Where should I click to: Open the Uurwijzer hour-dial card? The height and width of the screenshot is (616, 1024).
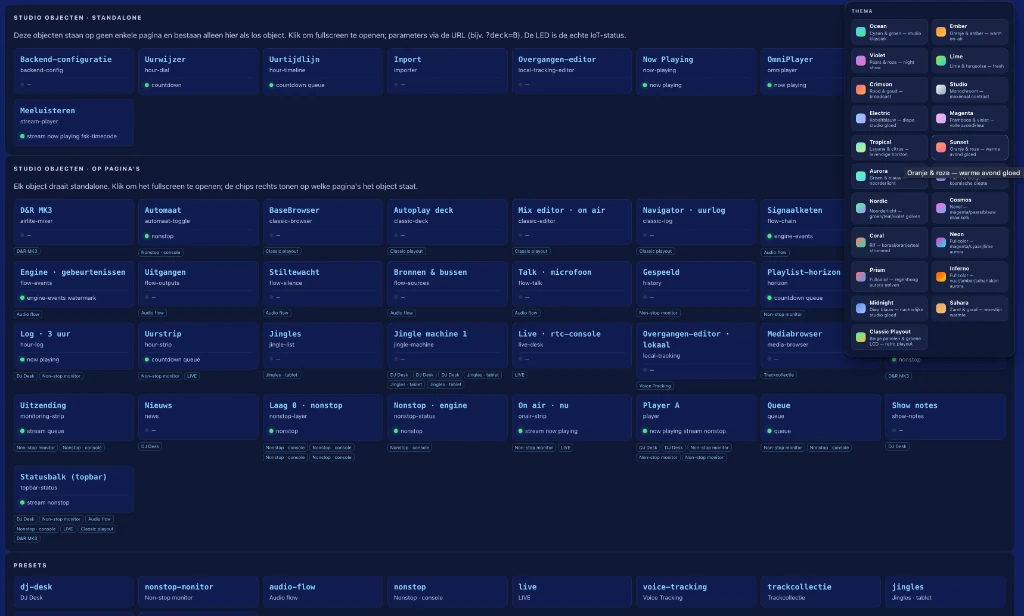tap(199, 71)
